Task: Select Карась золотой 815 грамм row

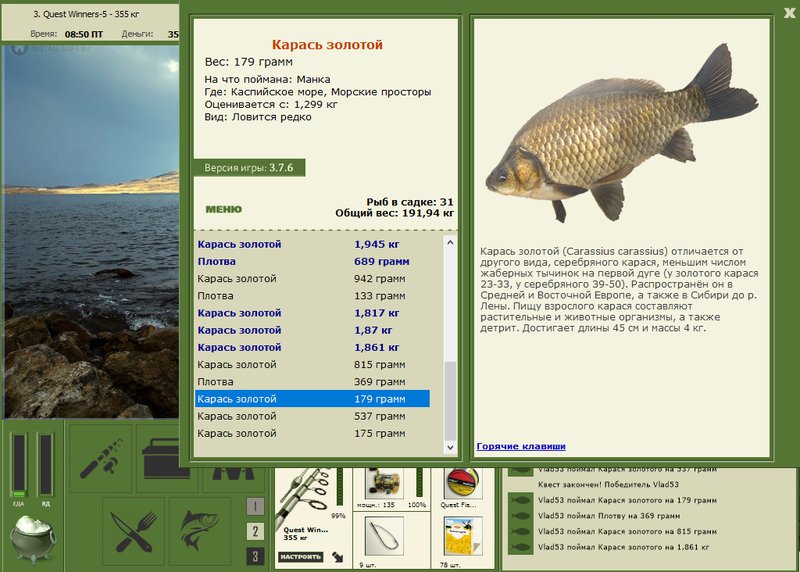Action: pyautogui.click(x=312, y=365)
